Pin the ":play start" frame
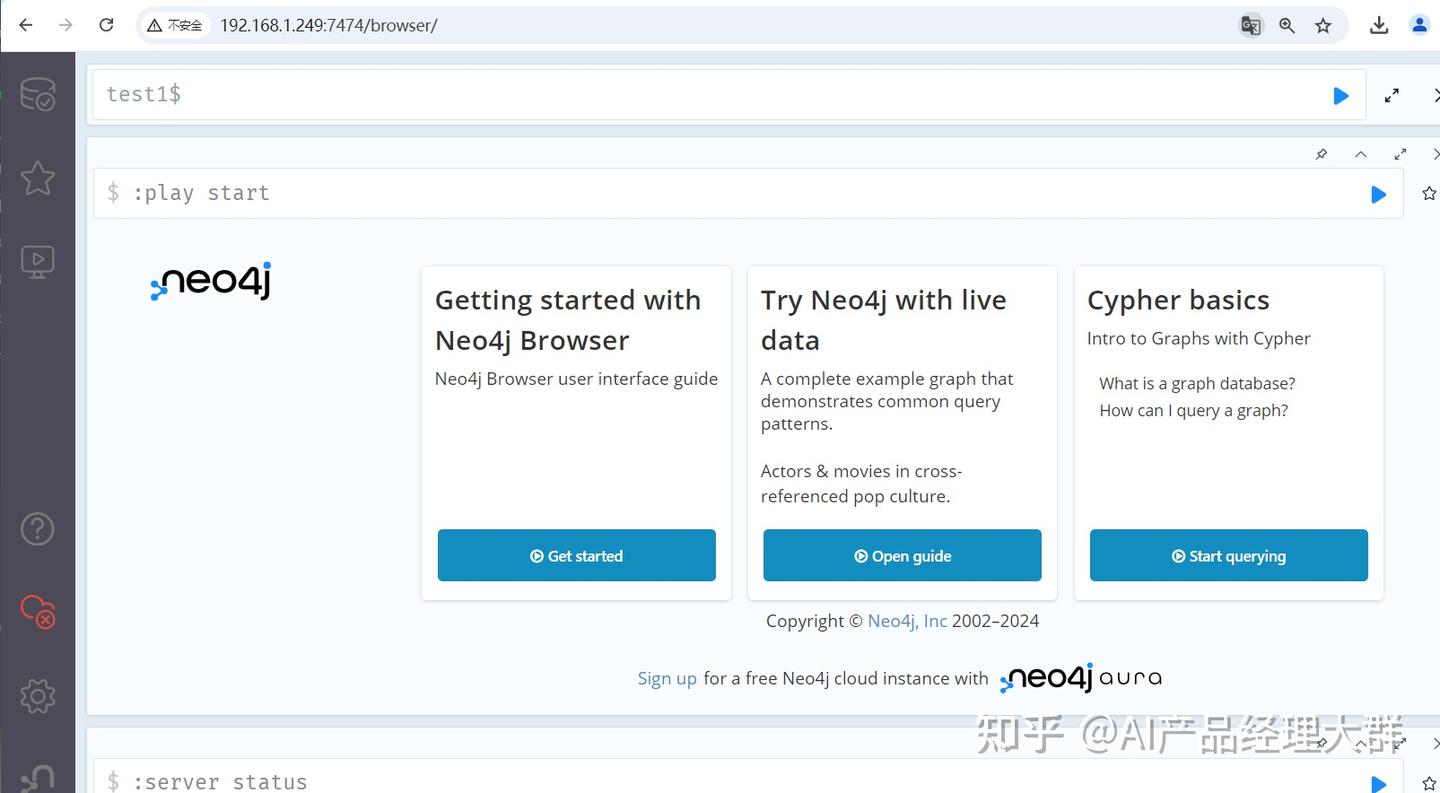The image size is (1440, 793). (x=1321, y=154)
